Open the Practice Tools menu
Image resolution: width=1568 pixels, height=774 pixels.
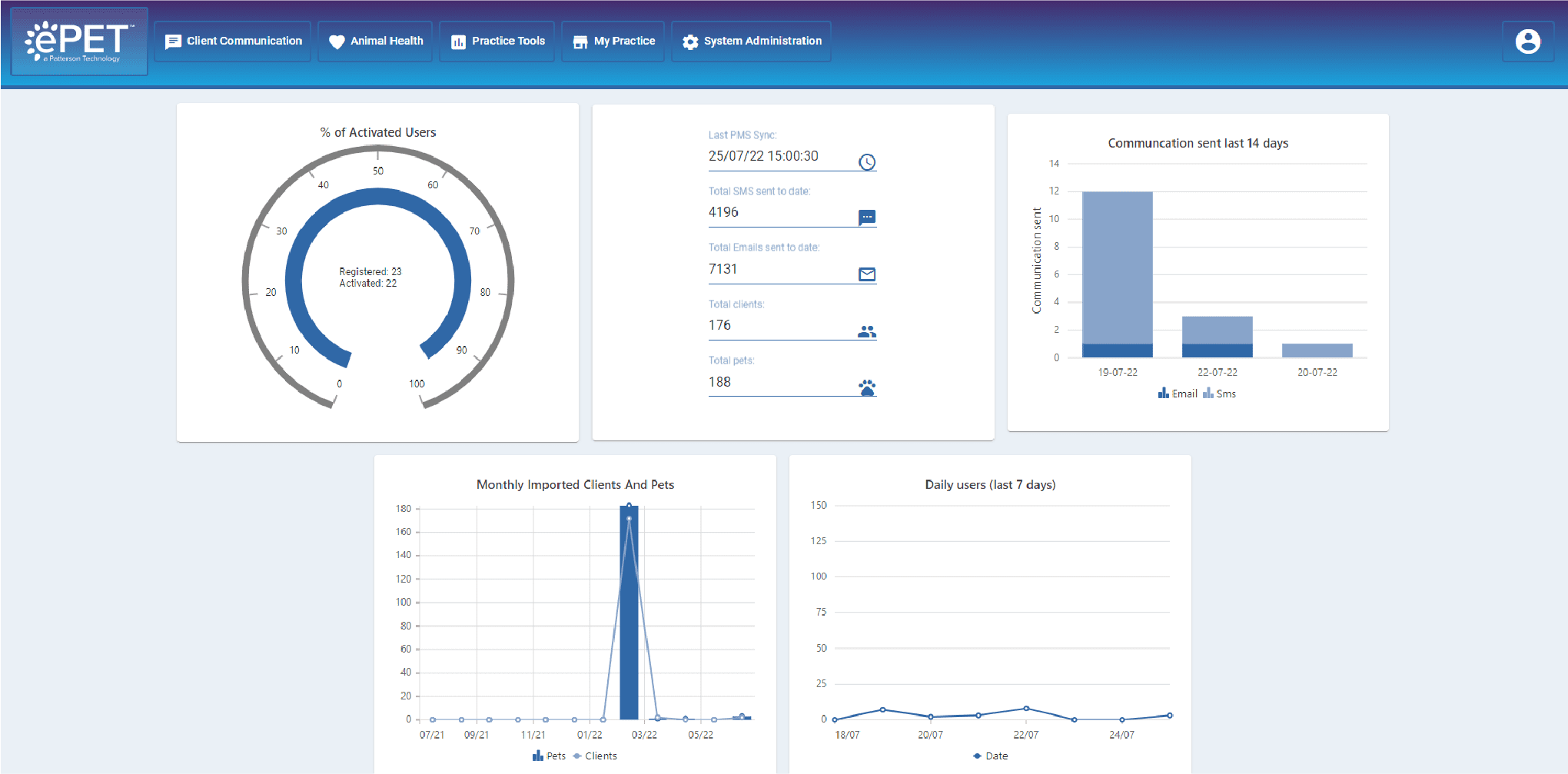pyautogui.click(x=497, y=42)
